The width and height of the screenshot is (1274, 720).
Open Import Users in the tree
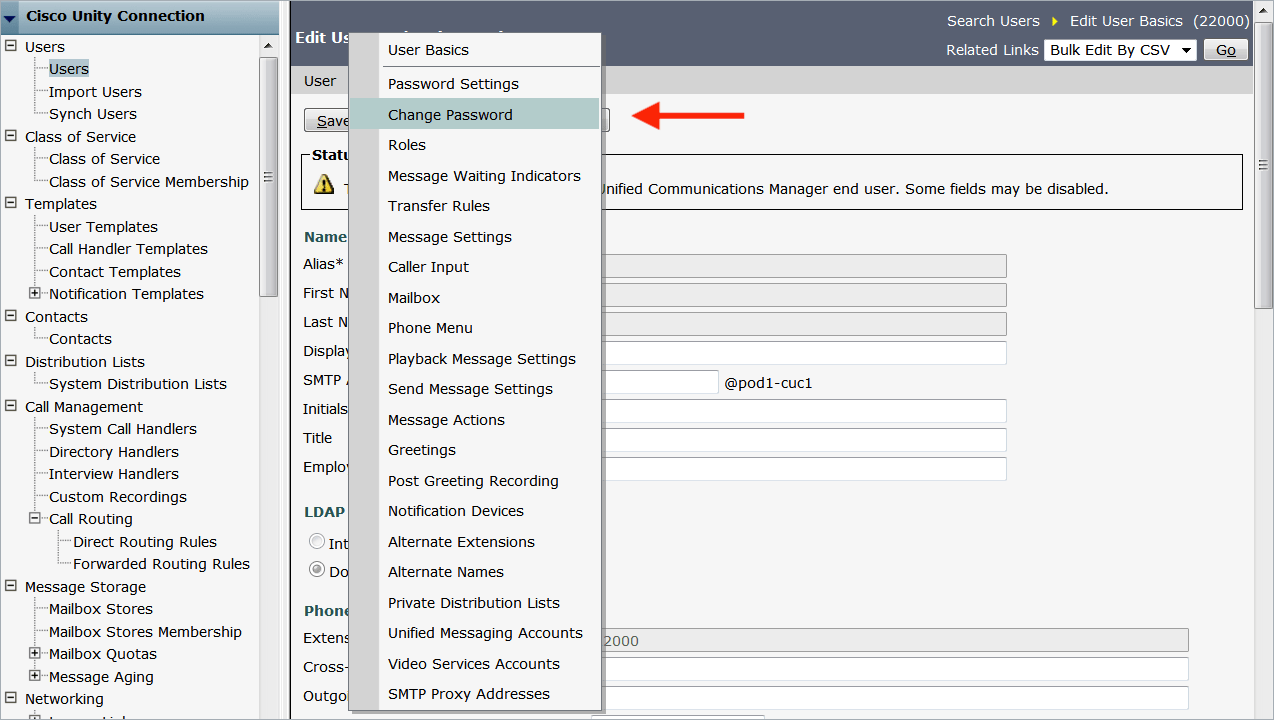click(x=95, y=91)
